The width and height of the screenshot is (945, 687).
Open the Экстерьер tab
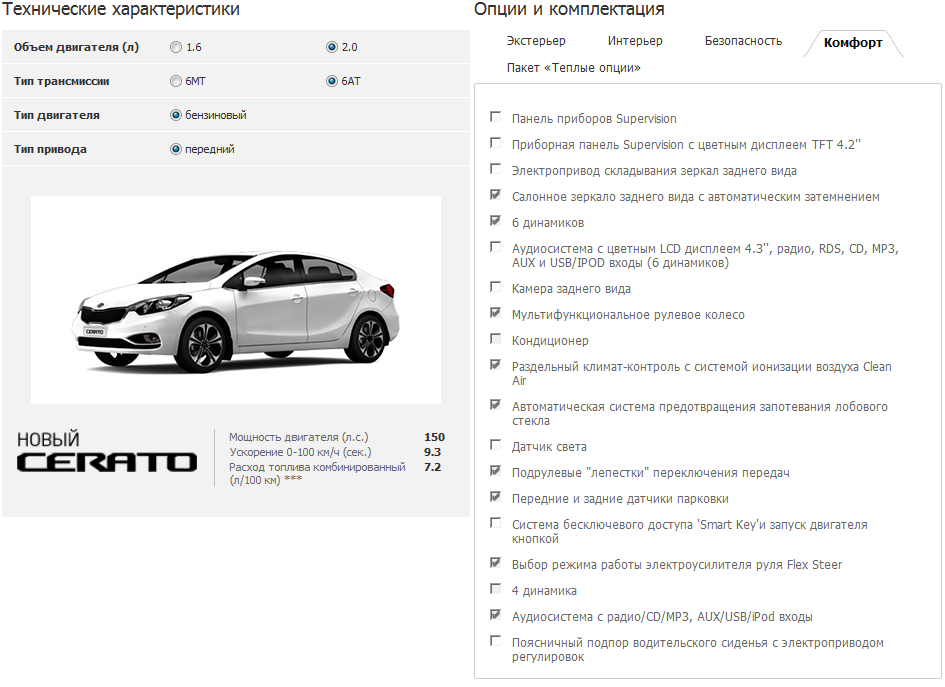[536, 41]
